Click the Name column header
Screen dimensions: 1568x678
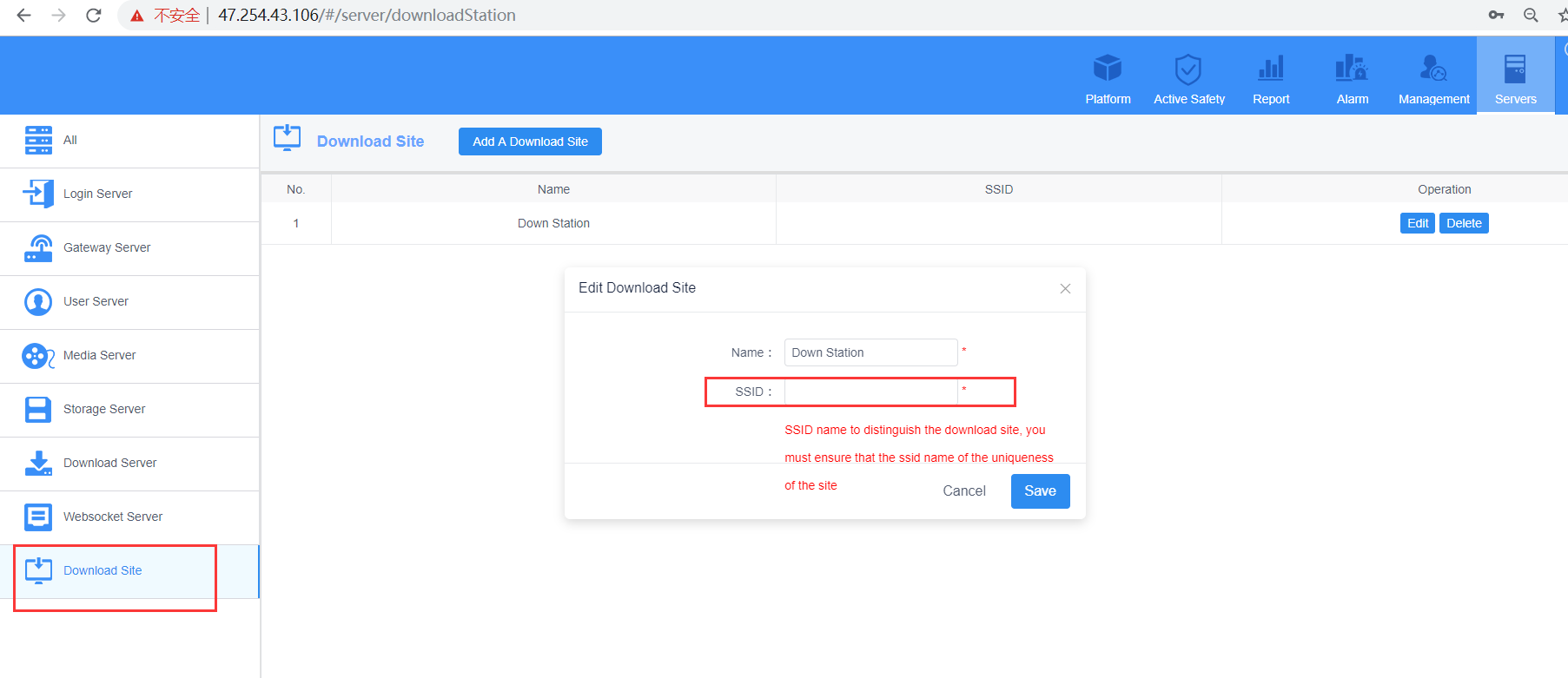pyautogui.click(x=553, y=189)
